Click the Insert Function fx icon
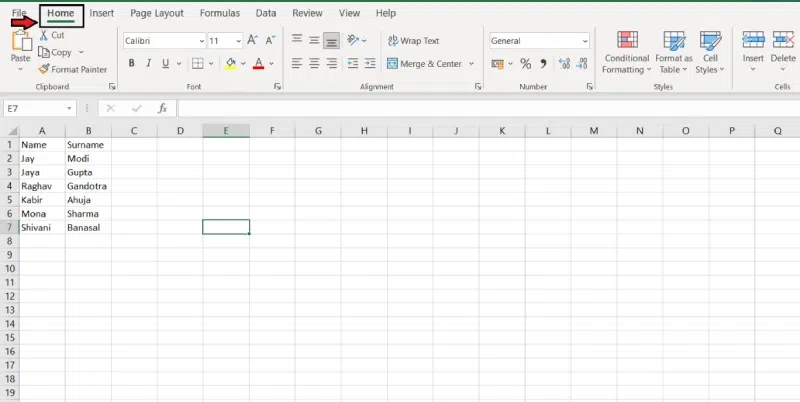The height and width of the screenshot is (402, 800). coord(163,108)
